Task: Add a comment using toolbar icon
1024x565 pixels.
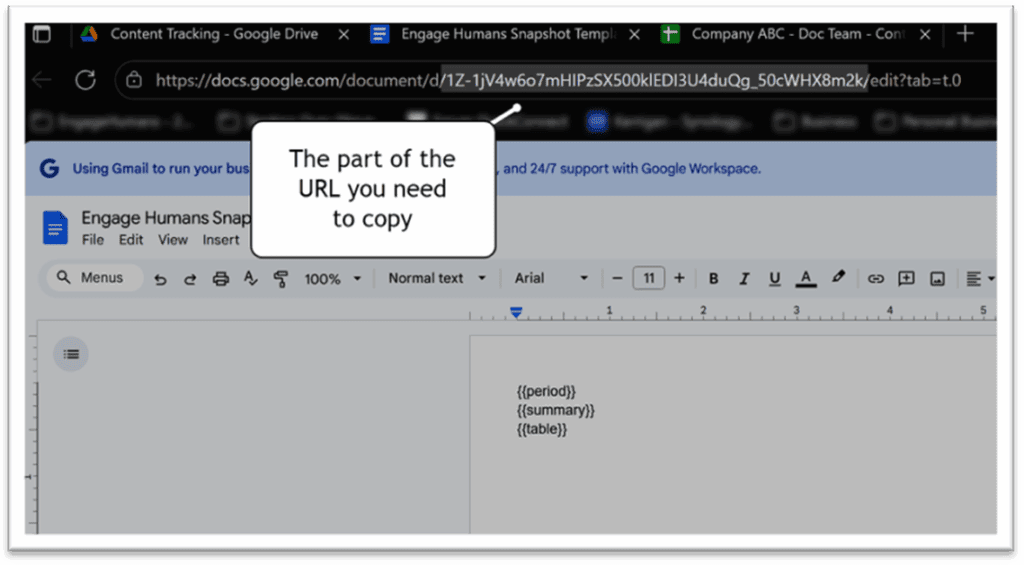Action: click(x=906, y=278)
